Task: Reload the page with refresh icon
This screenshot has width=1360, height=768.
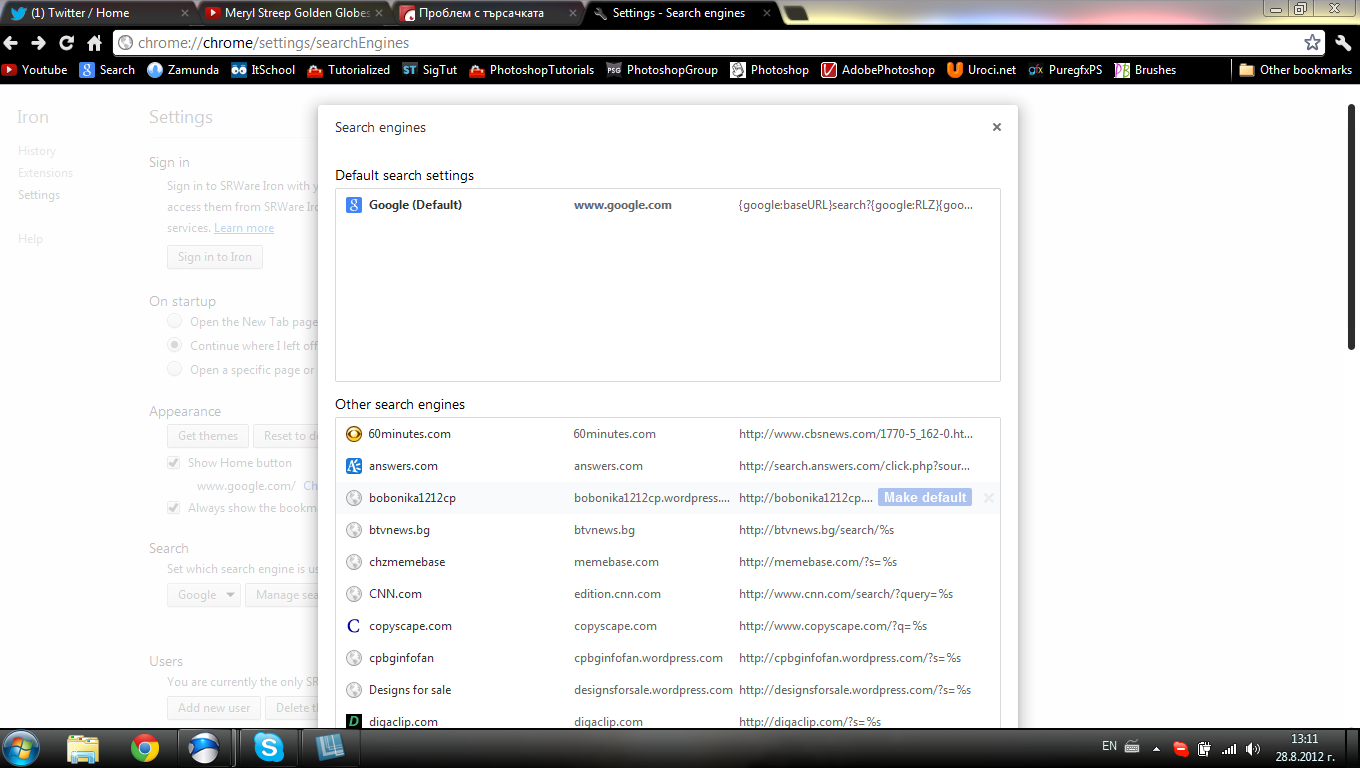Action: (66, 43)
